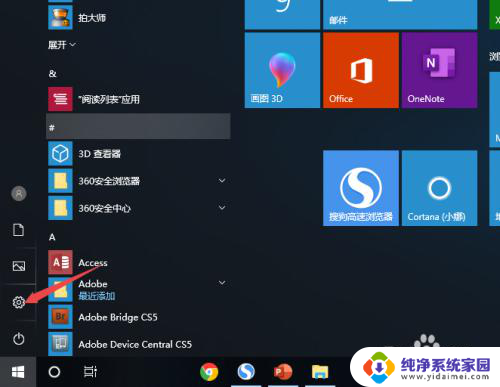Click the Power button icon
The image size is (500, 387).
coord(19,339)
